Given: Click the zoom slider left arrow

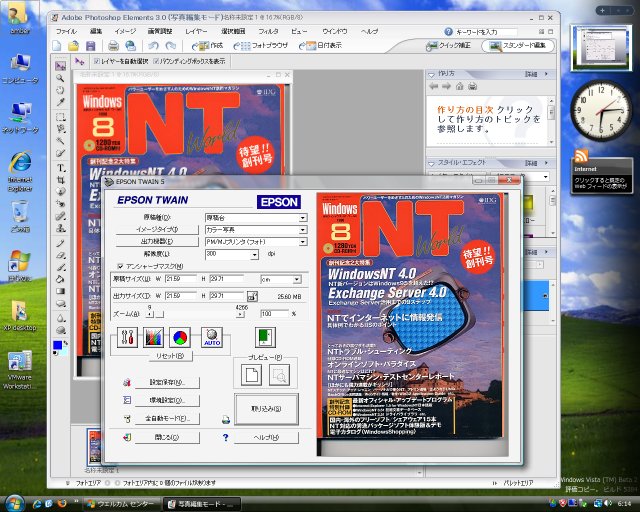Looking at the screenshot, I should click(150, 314).
